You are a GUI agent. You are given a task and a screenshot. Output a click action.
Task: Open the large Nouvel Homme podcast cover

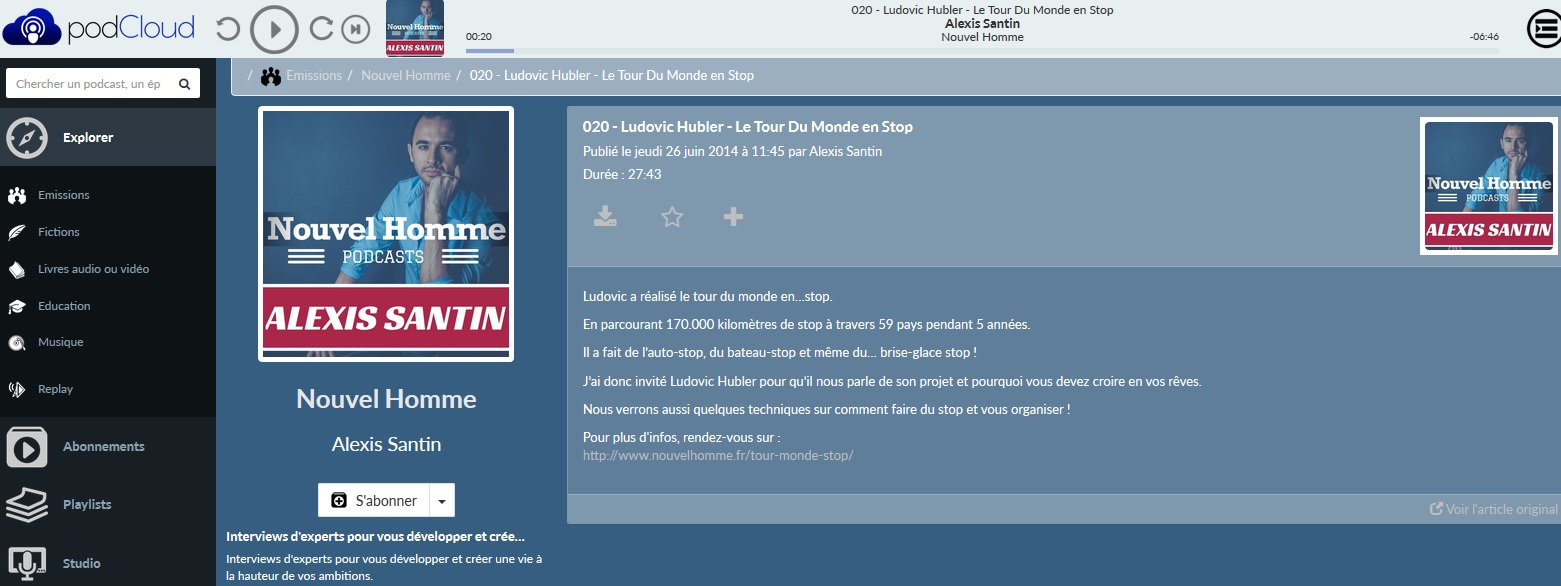[386, 233]
